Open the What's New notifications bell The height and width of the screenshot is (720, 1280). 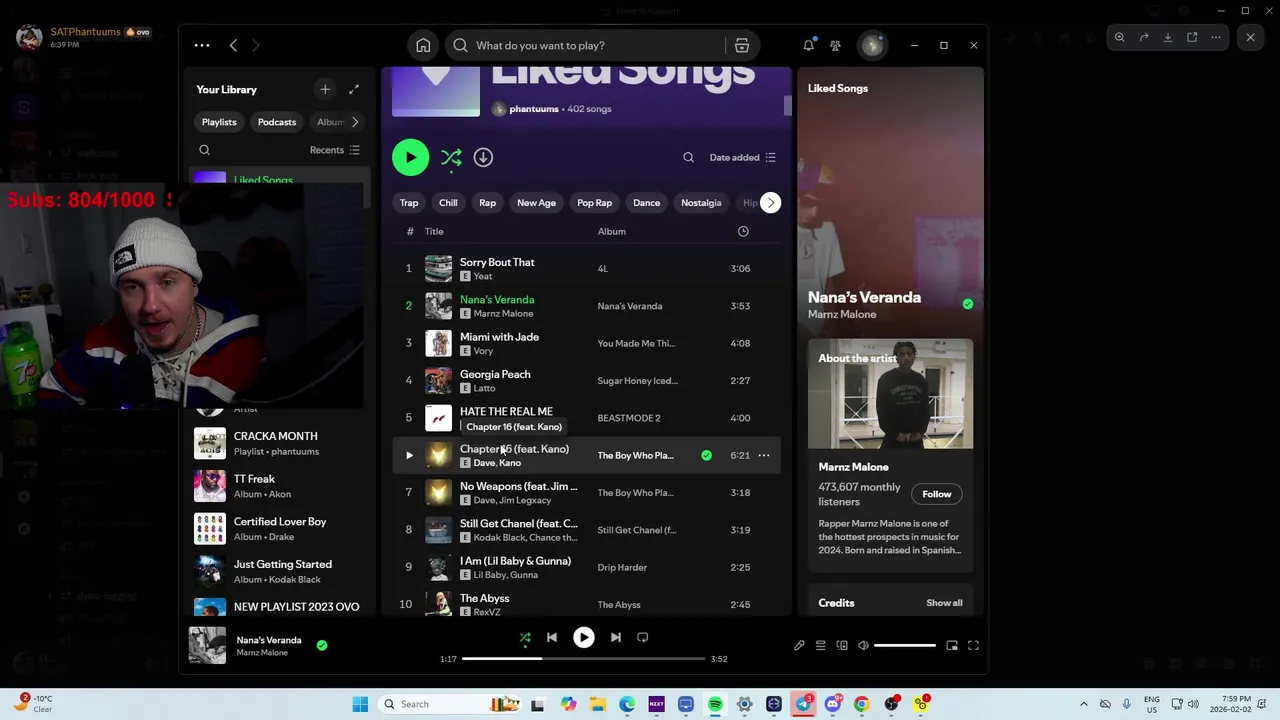coord(808,45)
